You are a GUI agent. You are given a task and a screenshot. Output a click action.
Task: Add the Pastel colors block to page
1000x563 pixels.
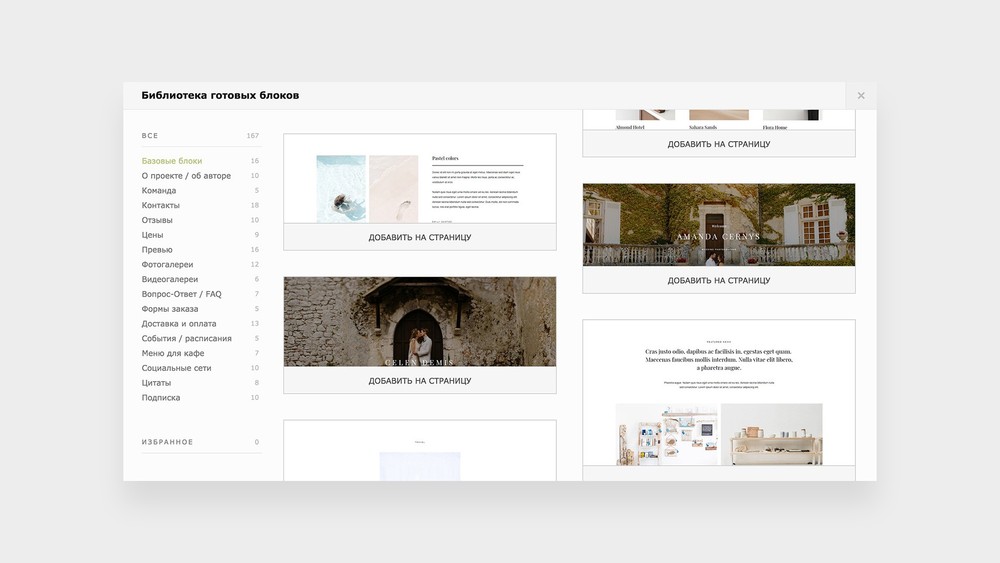(419, 238)
